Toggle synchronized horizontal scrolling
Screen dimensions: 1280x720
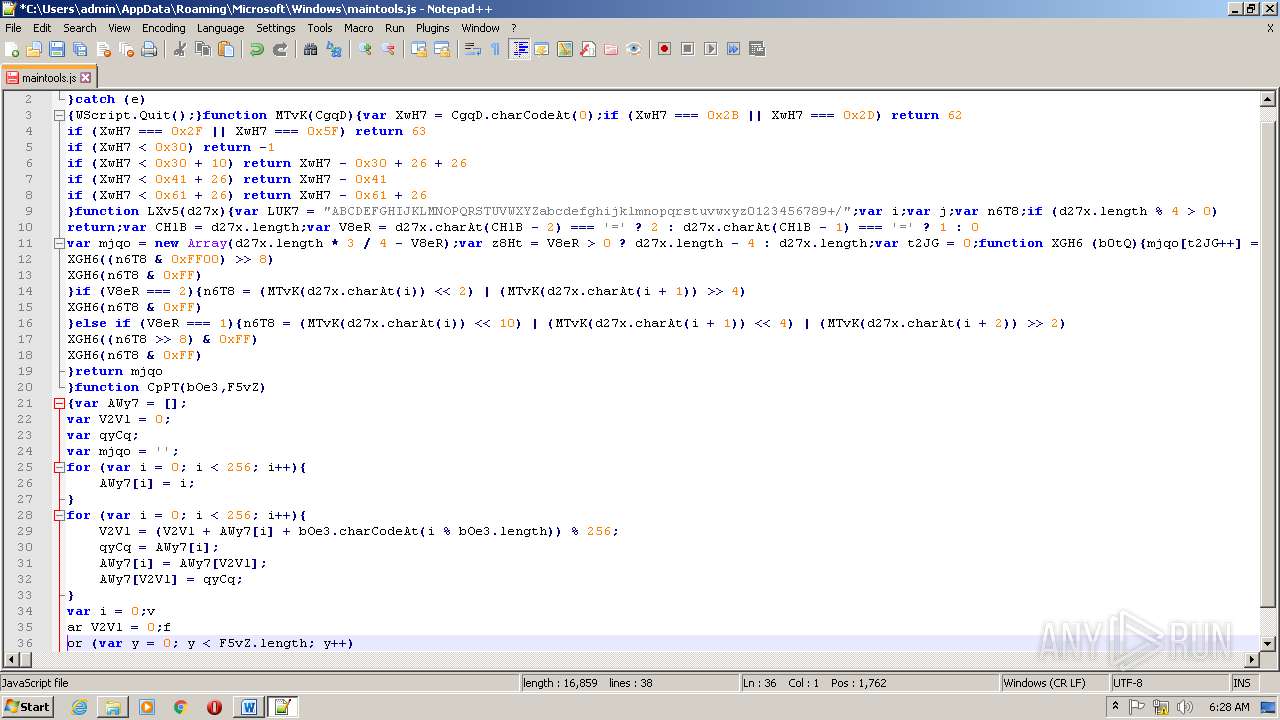pyautogui.click(x=442, y=49)
